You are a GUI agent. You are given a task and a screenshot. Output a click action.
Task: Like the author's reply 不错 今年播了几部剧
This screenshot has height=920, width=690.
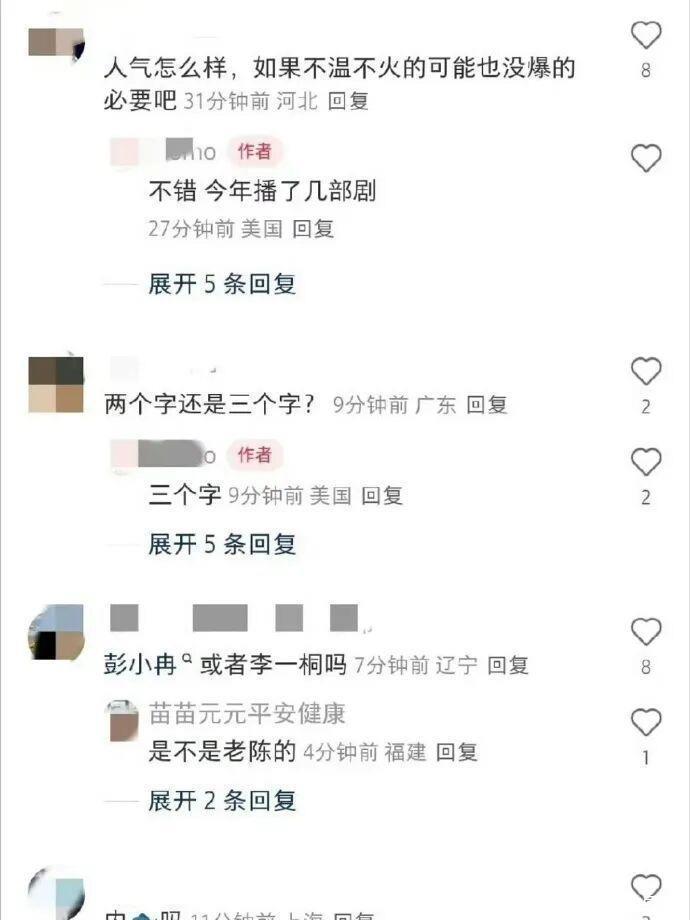[646, 158]
